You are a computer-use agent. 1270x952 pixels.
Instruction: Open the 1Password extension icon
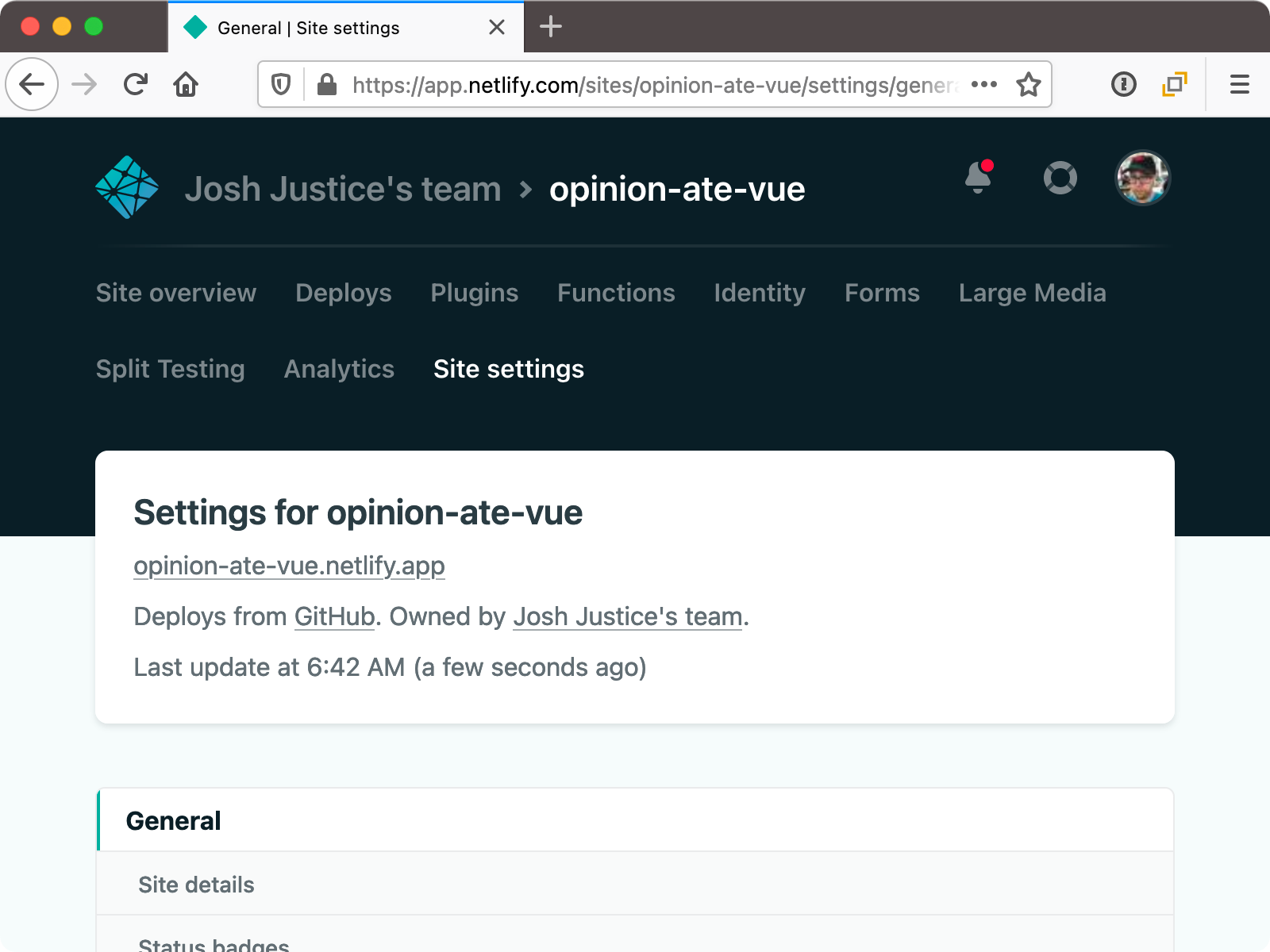tap(1124, 84)
